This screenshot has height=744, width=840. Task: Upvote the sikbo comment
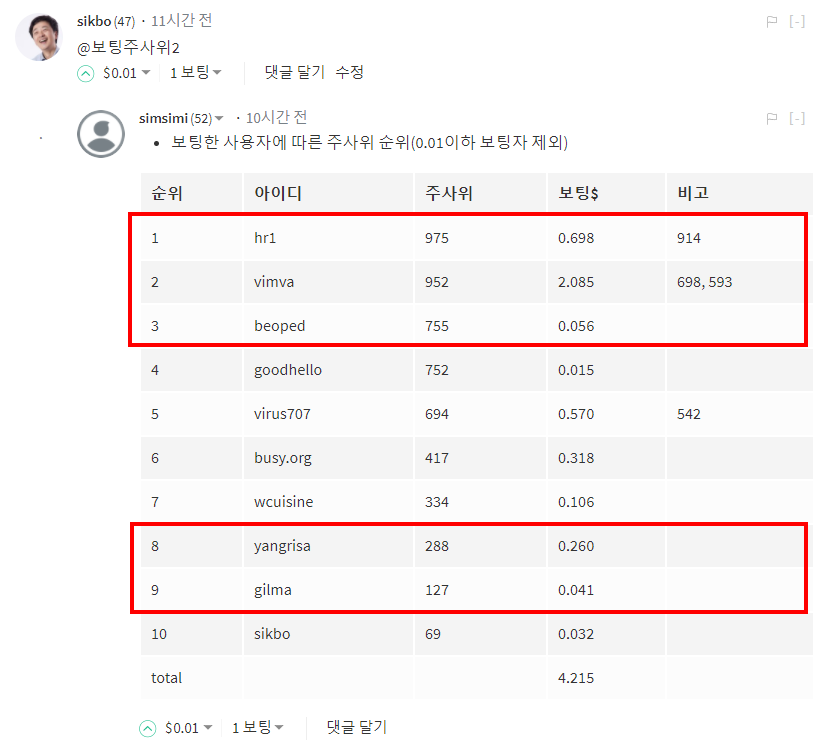coord(85,73)
